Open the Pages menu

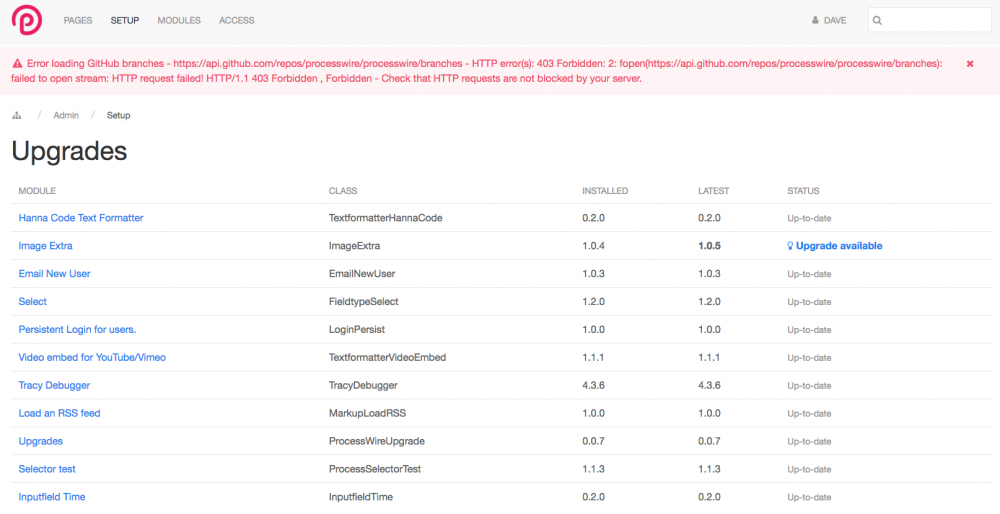point(78,20)
